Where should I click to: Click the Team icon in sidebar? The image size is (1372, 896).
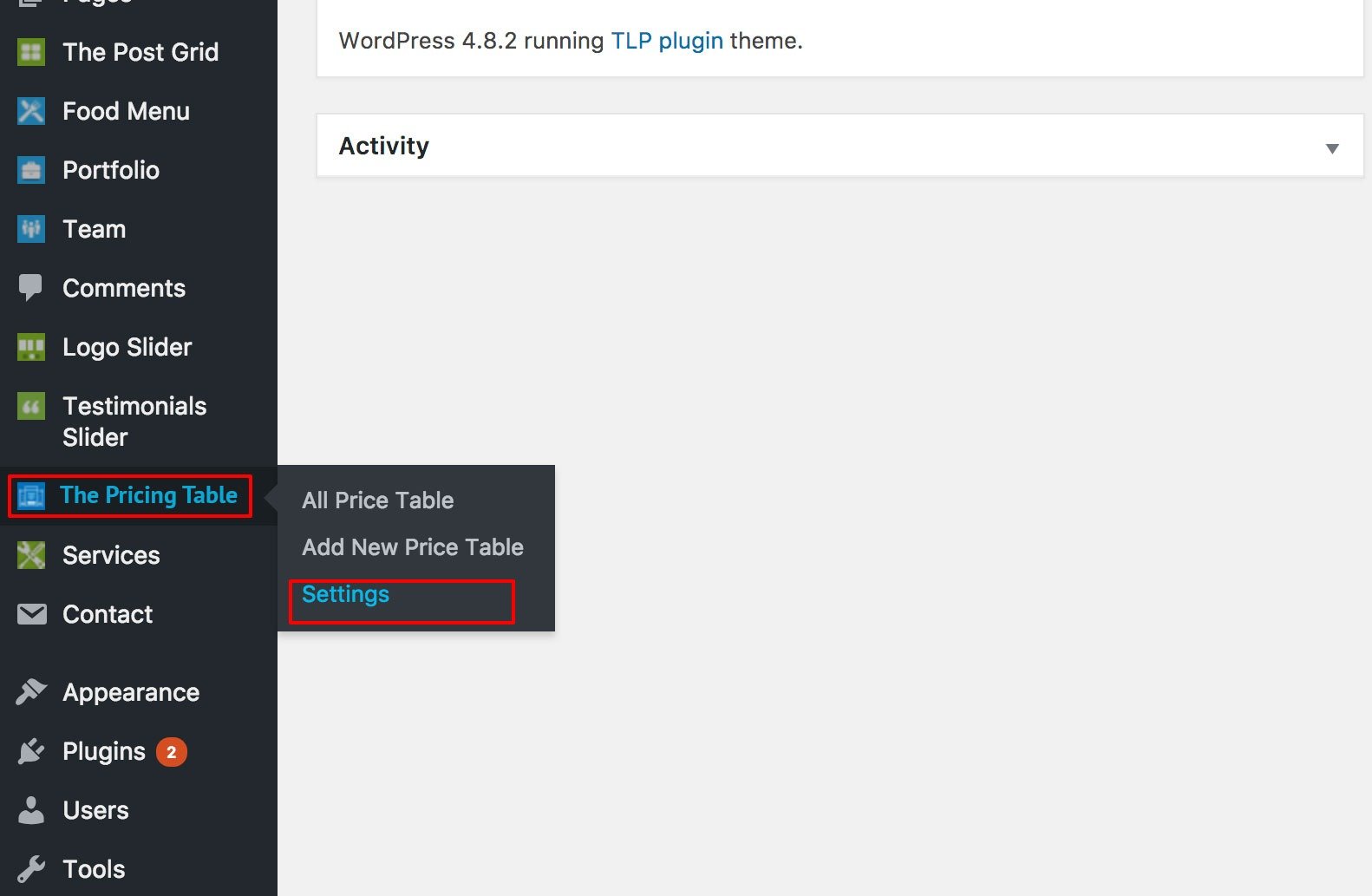pyautogui.click(x=31, y=229)
